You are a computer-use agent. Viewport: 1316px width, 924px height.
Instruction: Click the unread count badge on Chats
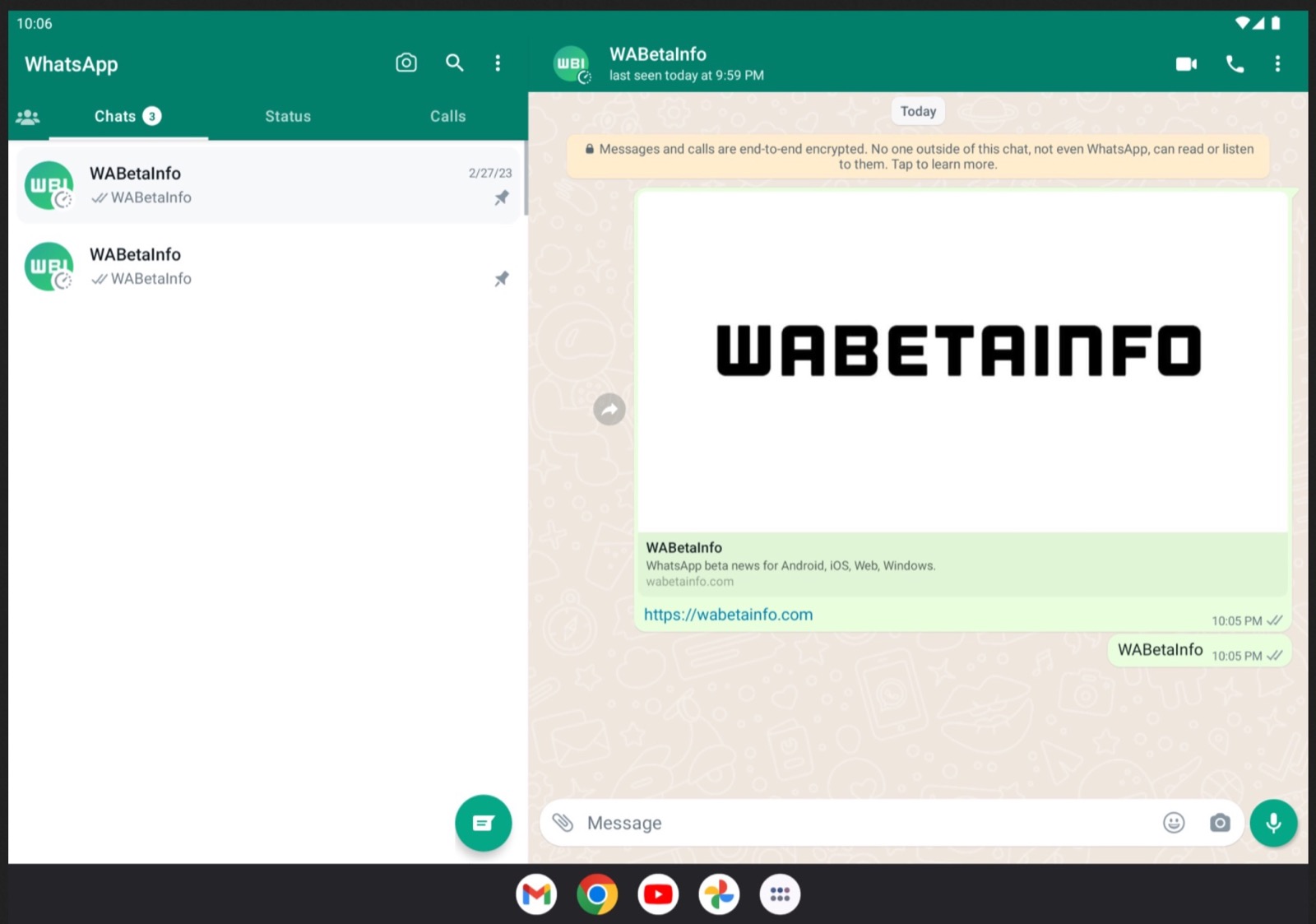(151, 116)
